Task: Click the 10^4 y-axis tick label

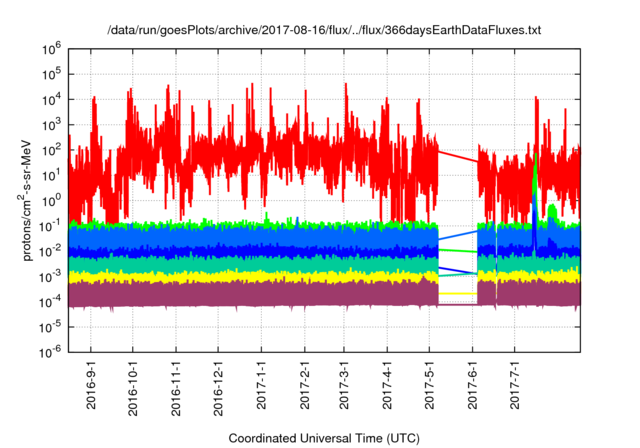Action: pos(51,100)
